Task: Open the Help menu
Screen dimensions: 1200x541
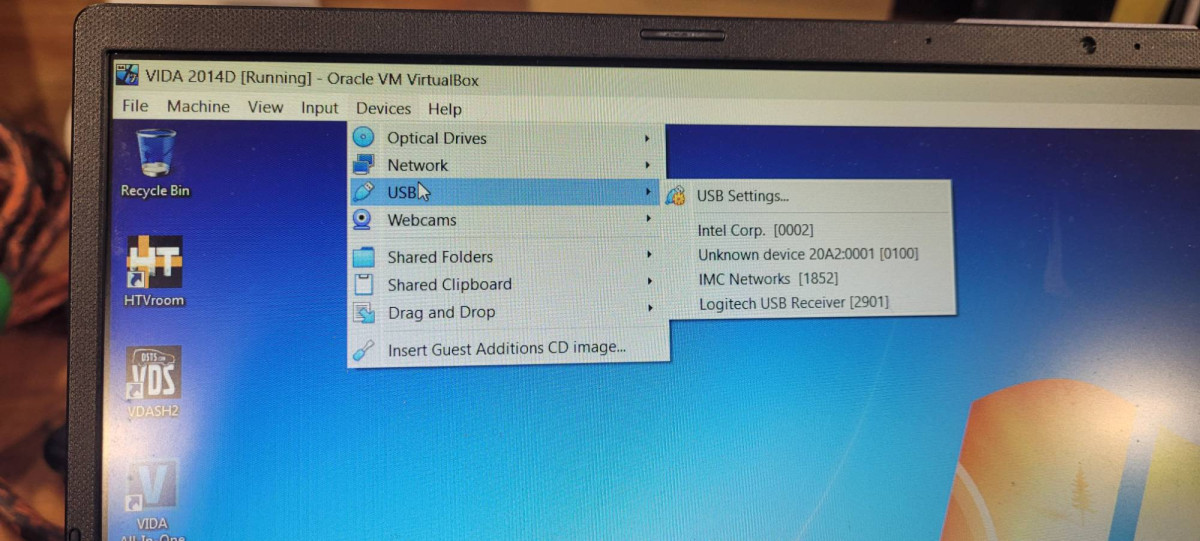Action: [445, 109]
